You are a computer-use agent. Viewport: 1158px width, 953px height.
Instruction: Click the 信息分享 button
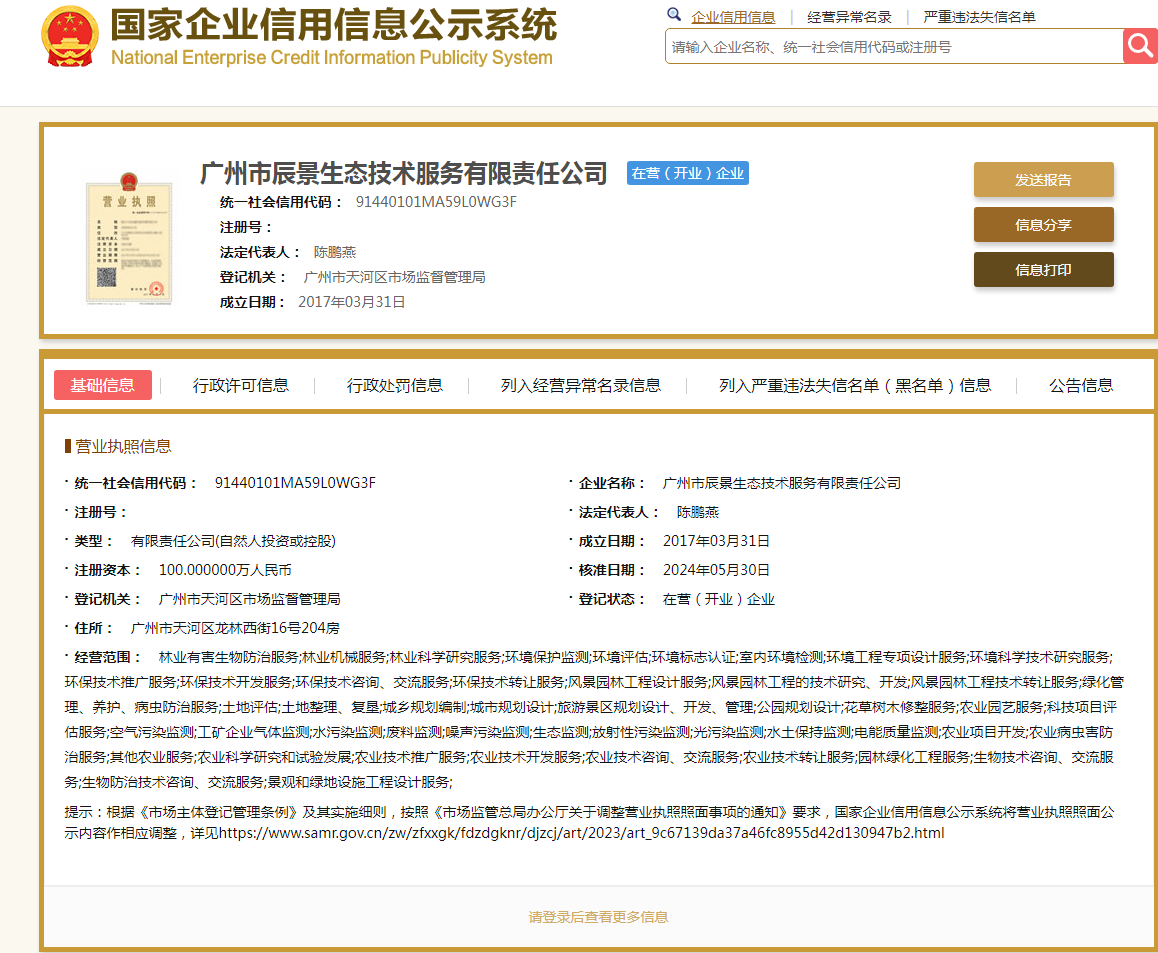pos(1043,225)
